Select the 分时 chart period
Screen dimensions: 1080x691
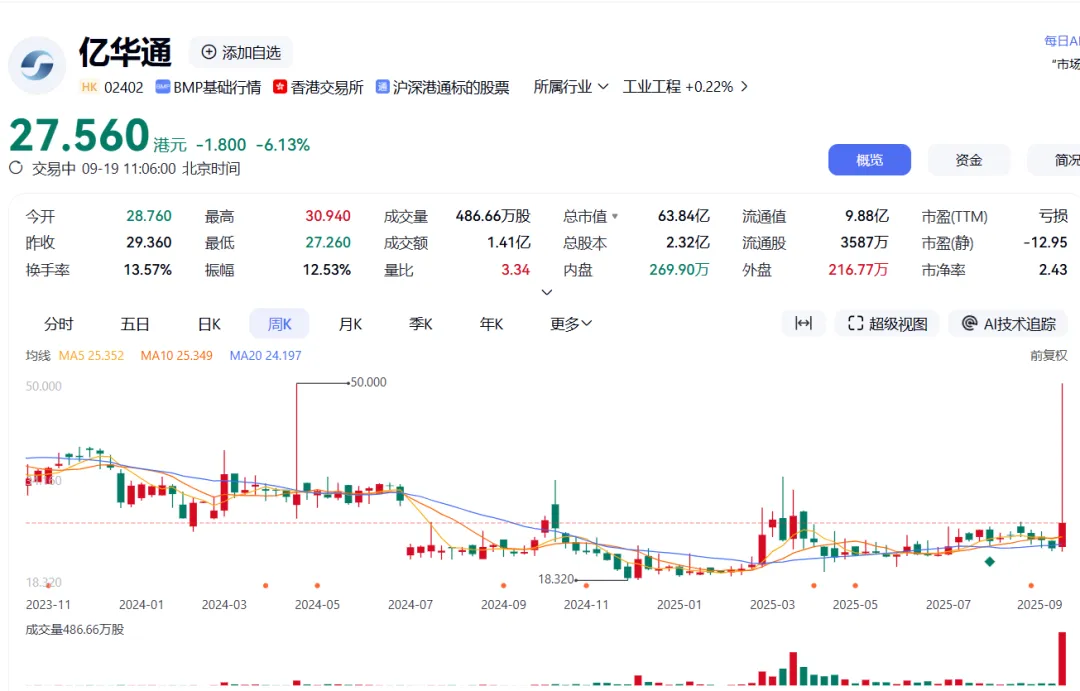pos(59,324)
